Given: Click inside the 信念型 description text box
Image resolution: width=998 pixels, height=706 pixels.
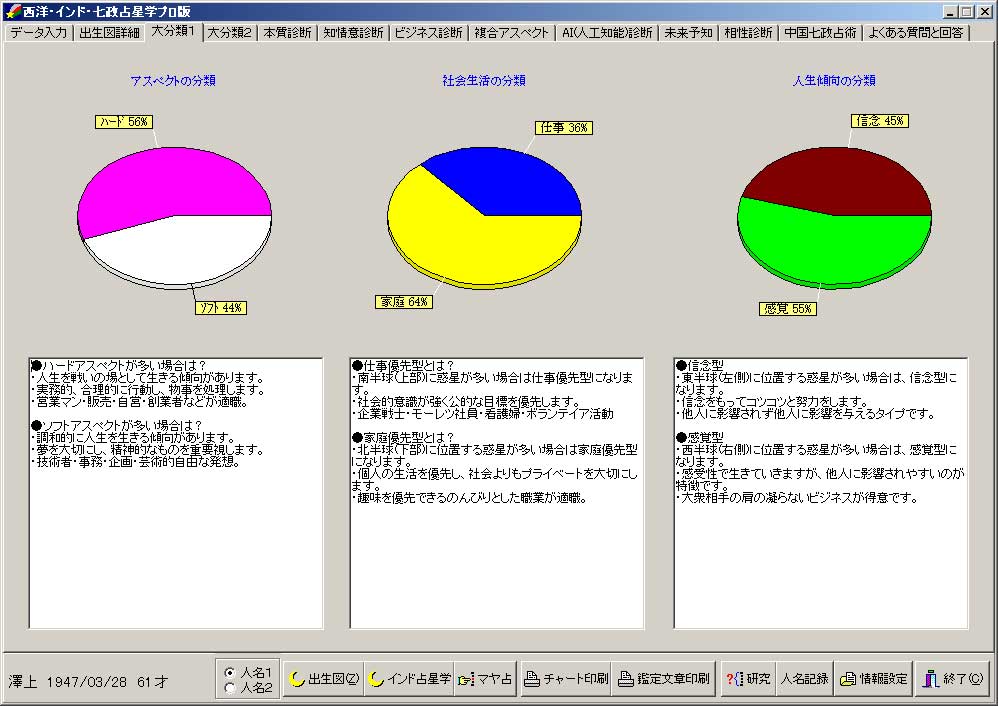Looking at the screenshot, I should click(x=821, y=493).
